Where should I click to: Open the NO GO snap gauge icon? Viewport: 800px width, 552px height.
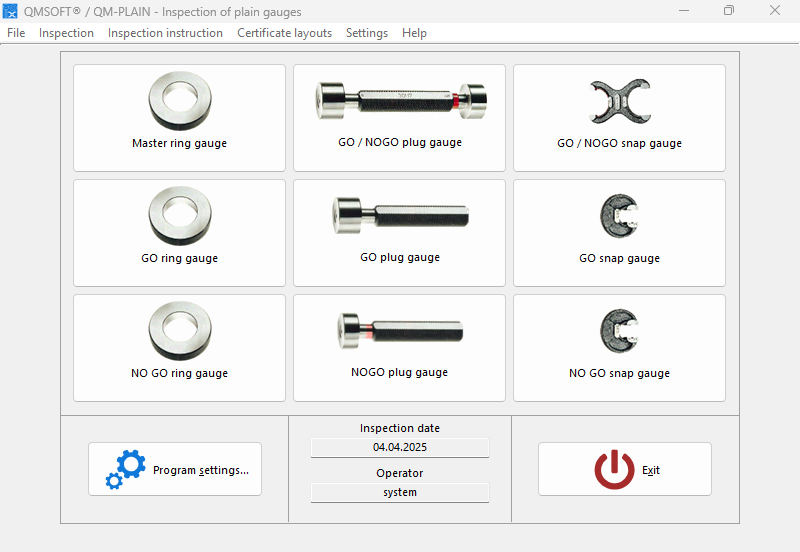click(x=619, y=331)
